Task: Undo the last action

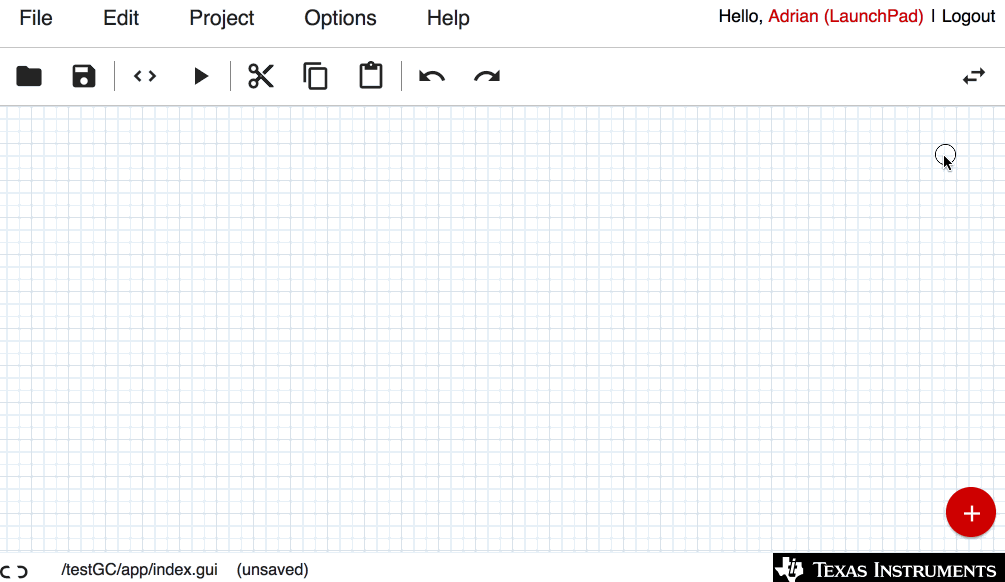Action: coord(432,76)
